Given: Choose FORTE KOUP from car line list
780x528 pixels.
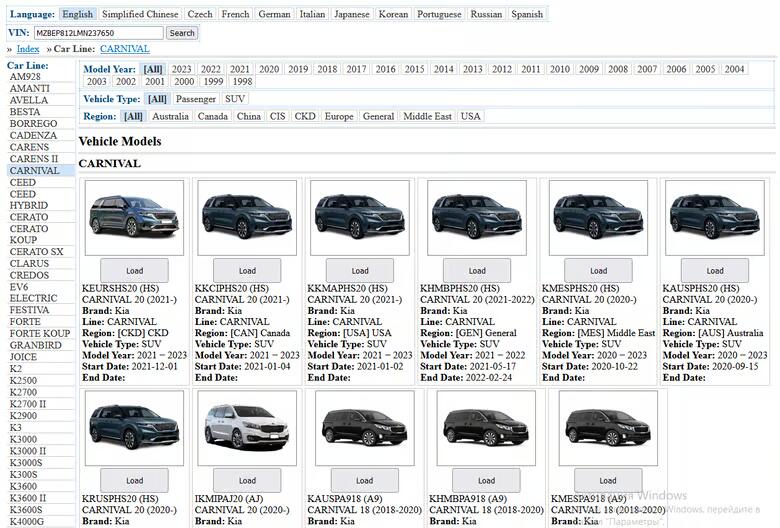Looking at the screenshot, I should point(40,333).
